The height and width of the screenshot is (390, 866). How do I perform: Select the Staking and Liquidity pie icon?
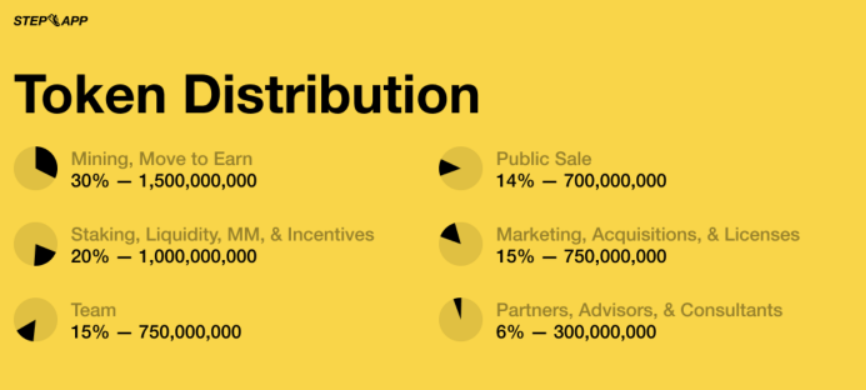pos(36,244)
